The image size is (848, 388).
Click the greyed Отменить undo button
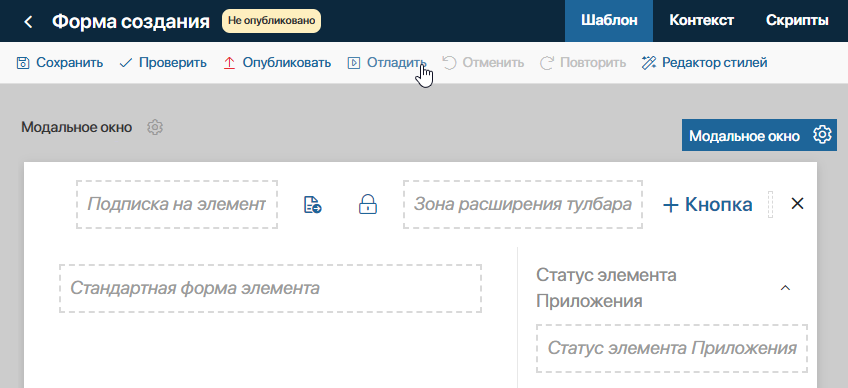pyautogui.click(x=483, y=63)
